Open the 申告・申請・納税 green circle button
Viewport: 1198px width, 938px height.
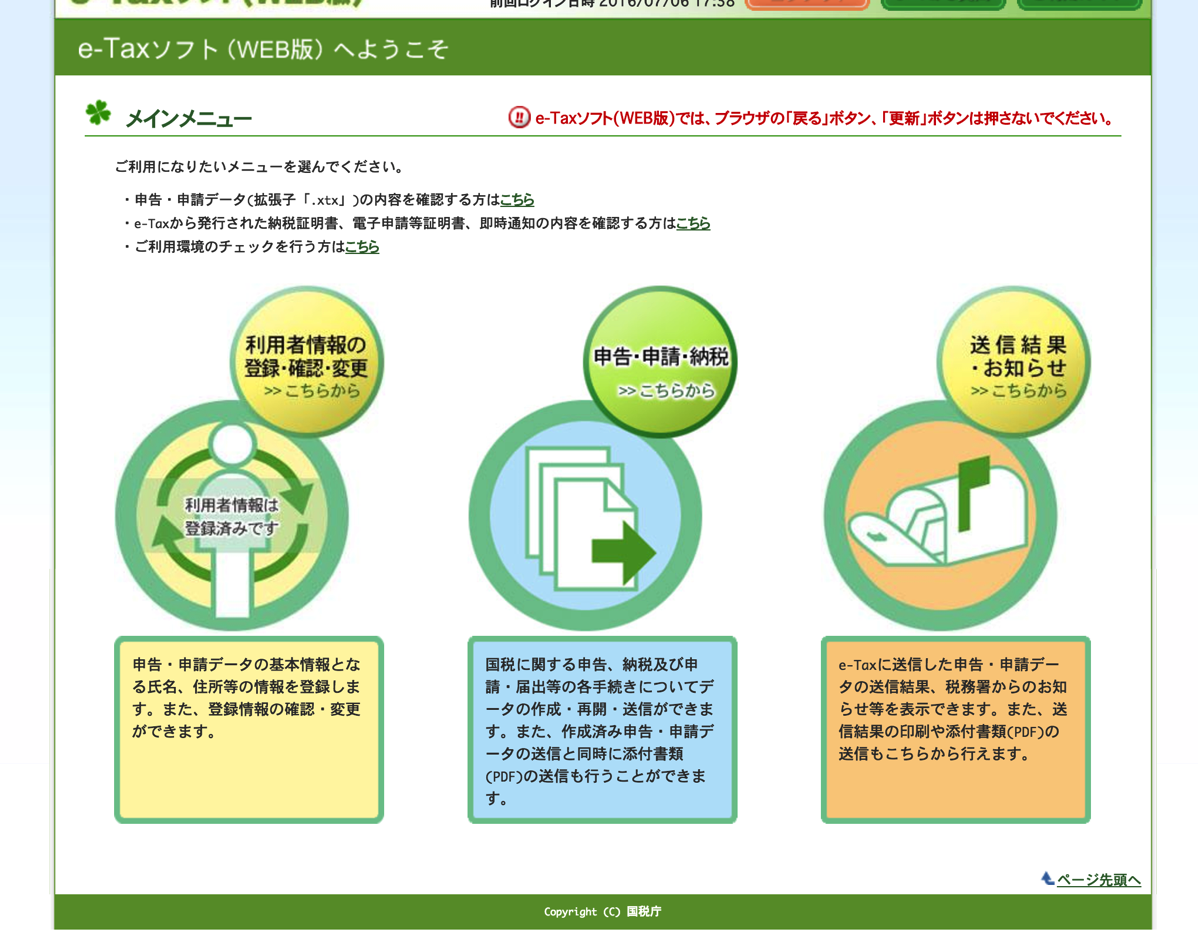tap(660, 362)
